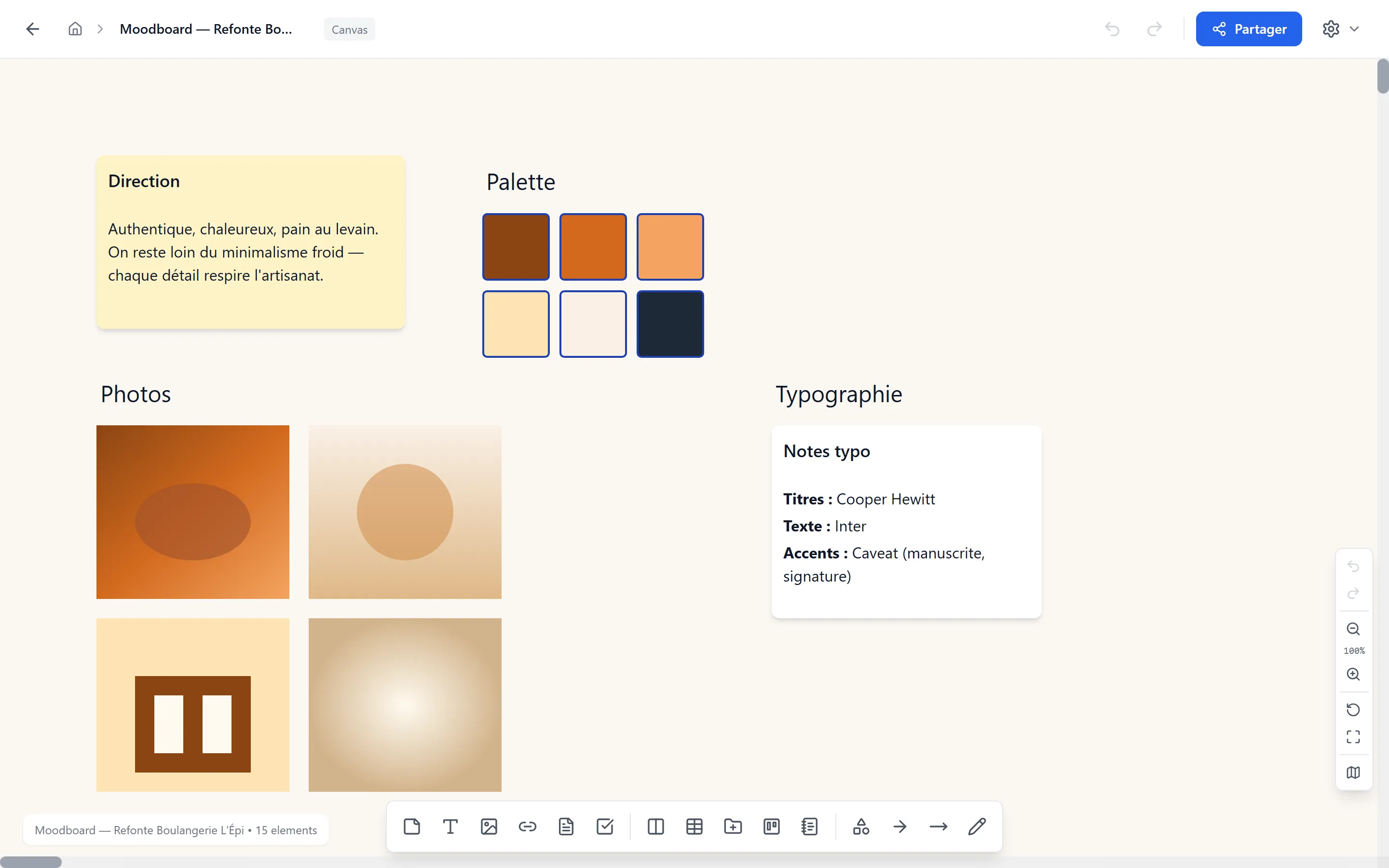Undo in the side zoom panel
Image resolution: width=1389 pixels, height=868 pixels.
1353,567
